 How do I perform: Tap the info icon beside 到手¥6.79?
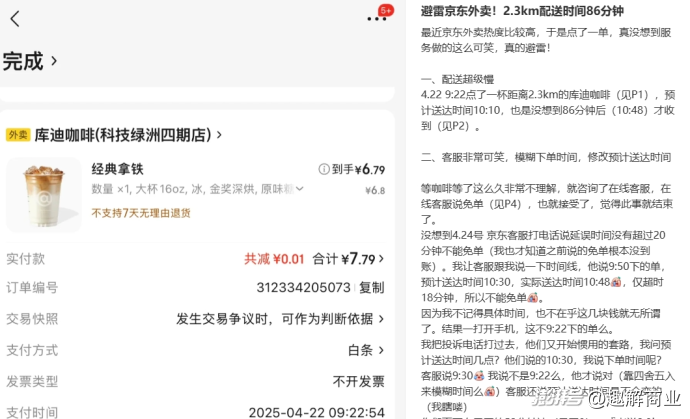pos(324,169)
